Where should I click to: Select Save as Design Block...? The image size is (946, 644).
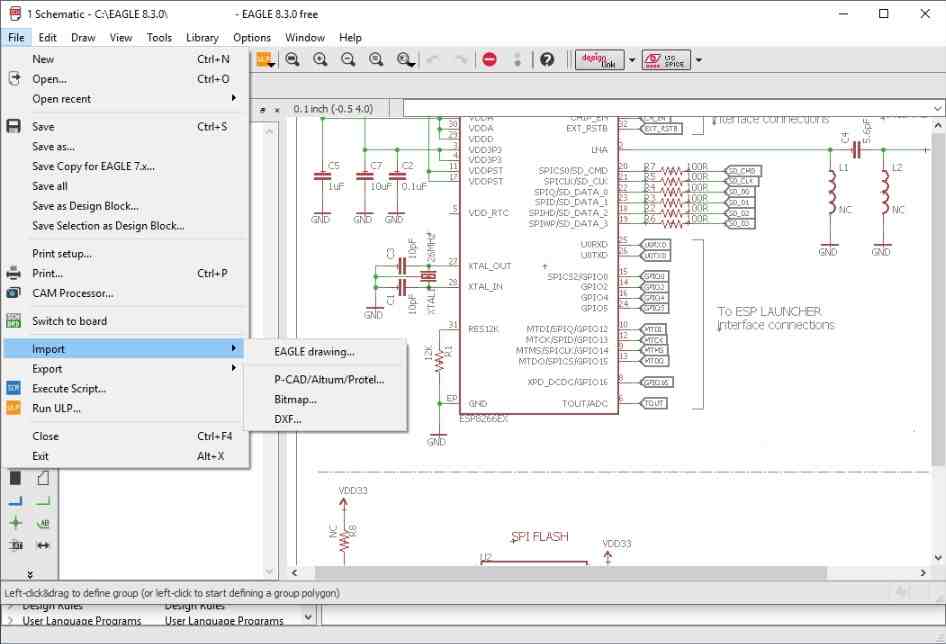point(125,206)
